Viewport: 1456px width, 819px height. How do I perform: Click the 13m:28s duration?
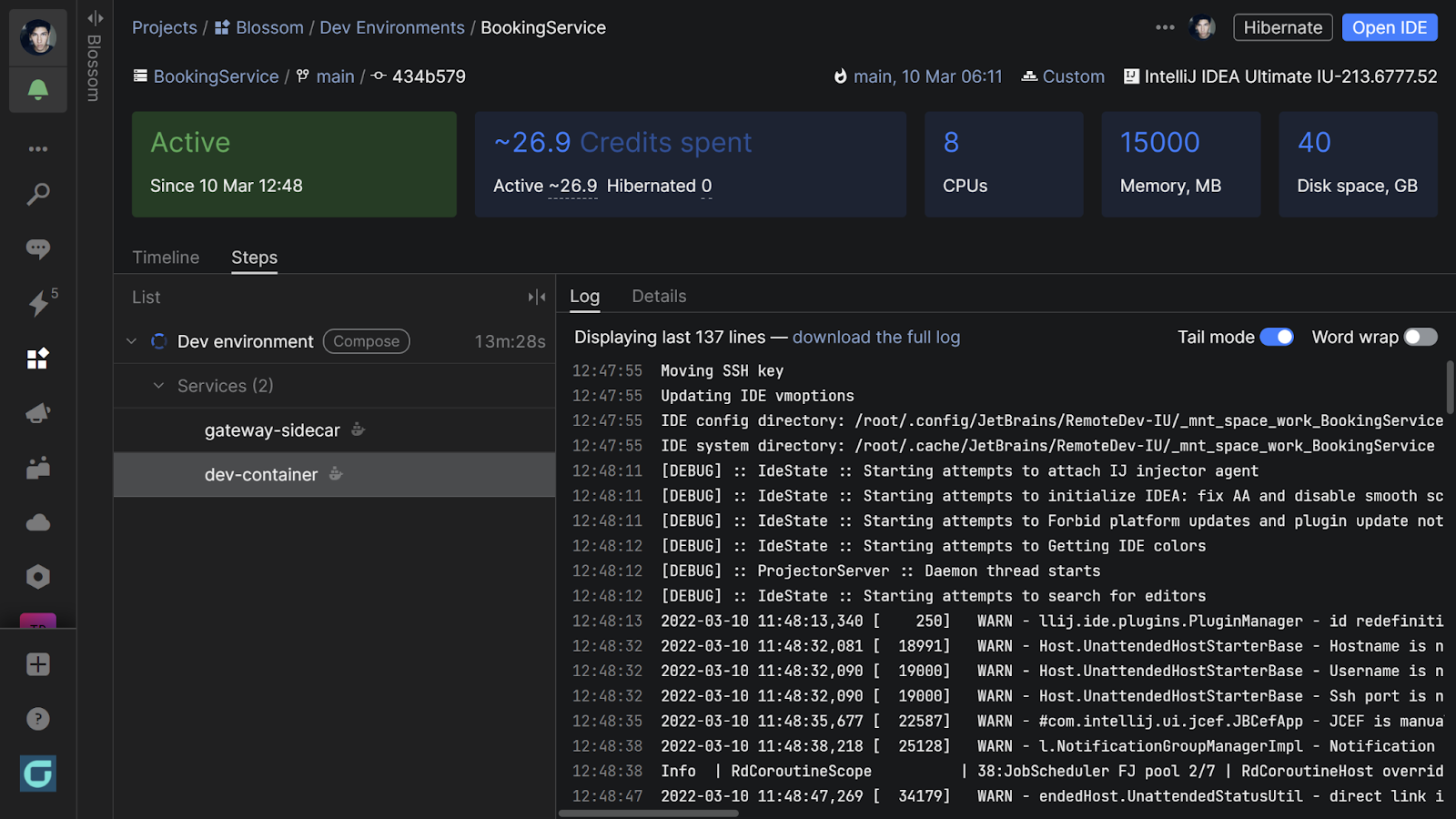[510, 341]
